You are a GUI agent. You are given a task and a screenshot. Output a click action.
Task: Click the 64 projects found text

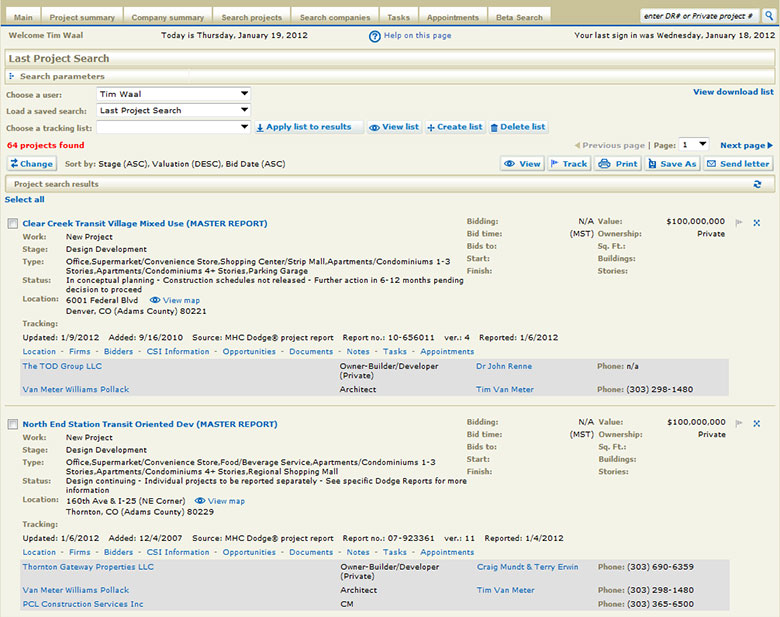46,145
